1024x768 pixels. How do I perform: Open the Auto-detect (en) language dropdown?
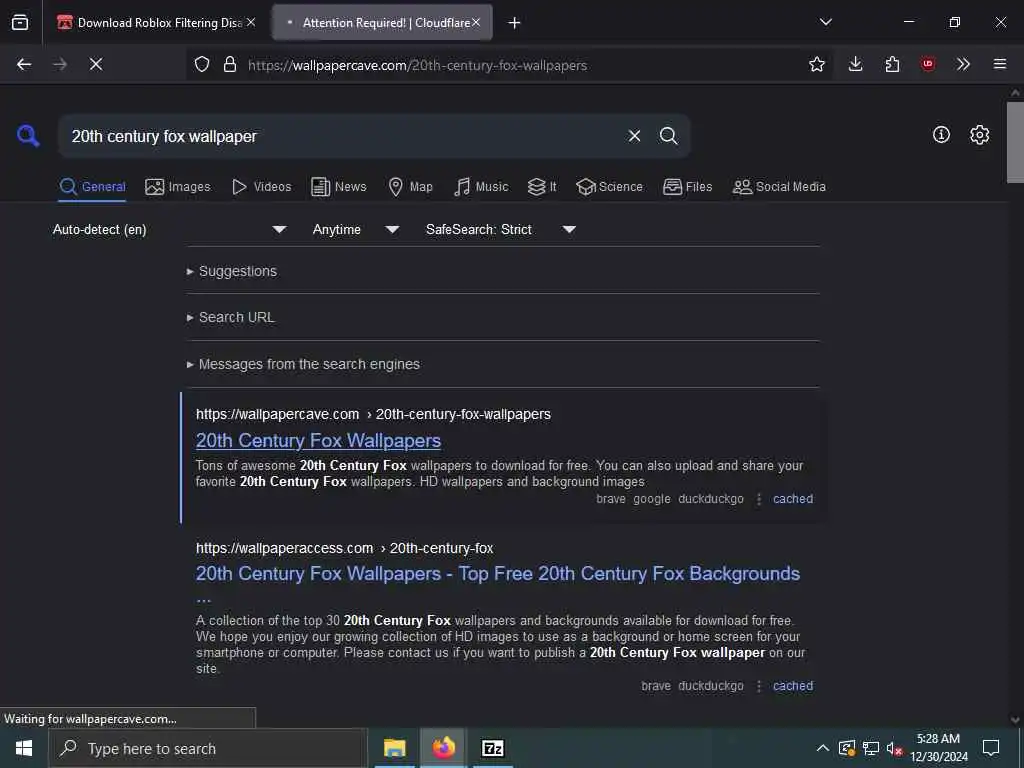[x=169, y=229]
